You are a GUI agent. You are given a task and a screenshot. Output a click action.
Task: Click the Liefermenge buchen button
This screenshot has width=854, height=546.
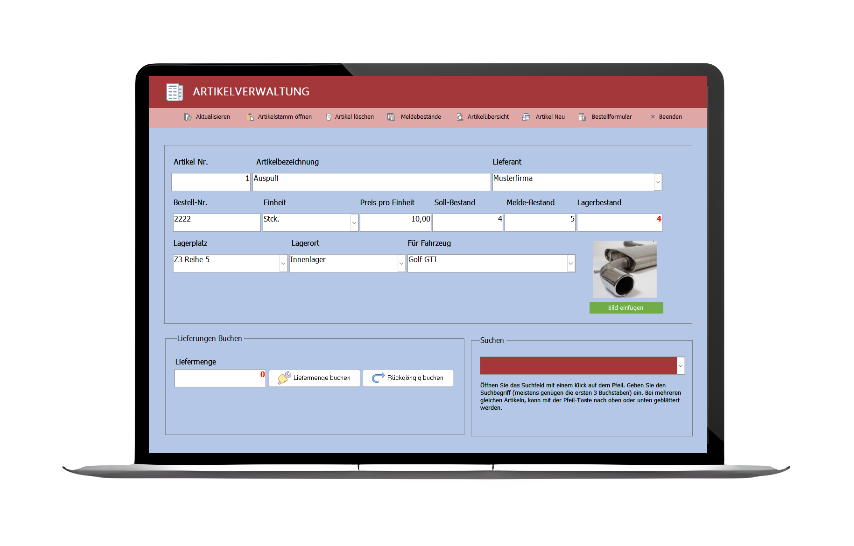pyautogui.click(x=313, y=378)
